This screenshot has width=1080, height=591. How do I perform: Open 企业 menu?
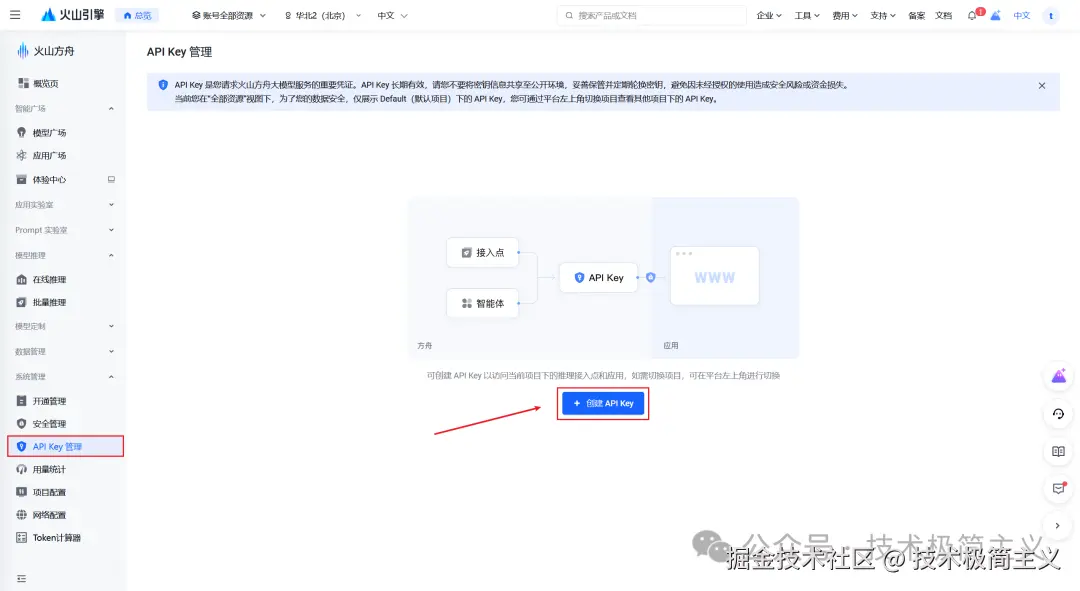point(769,15)
